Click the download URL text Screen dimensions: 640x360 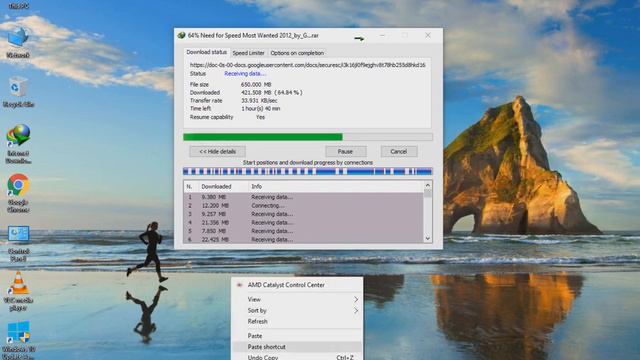pos(308,65)
